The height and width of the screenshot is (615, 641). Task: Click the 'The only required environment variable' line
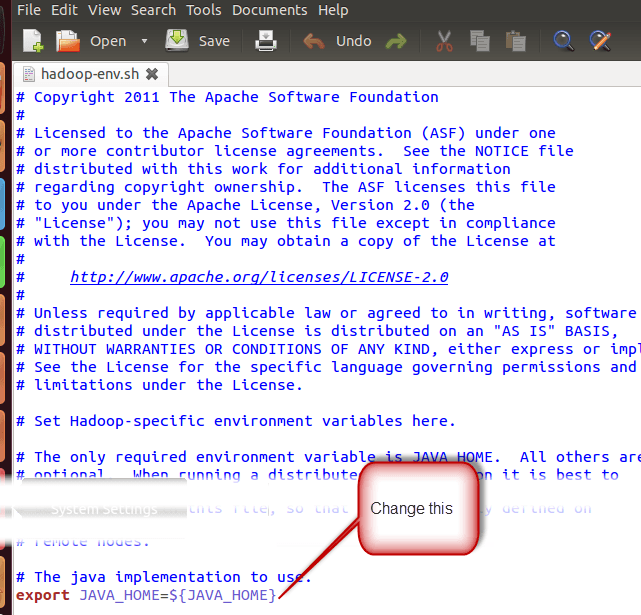[x=328, y=457]
